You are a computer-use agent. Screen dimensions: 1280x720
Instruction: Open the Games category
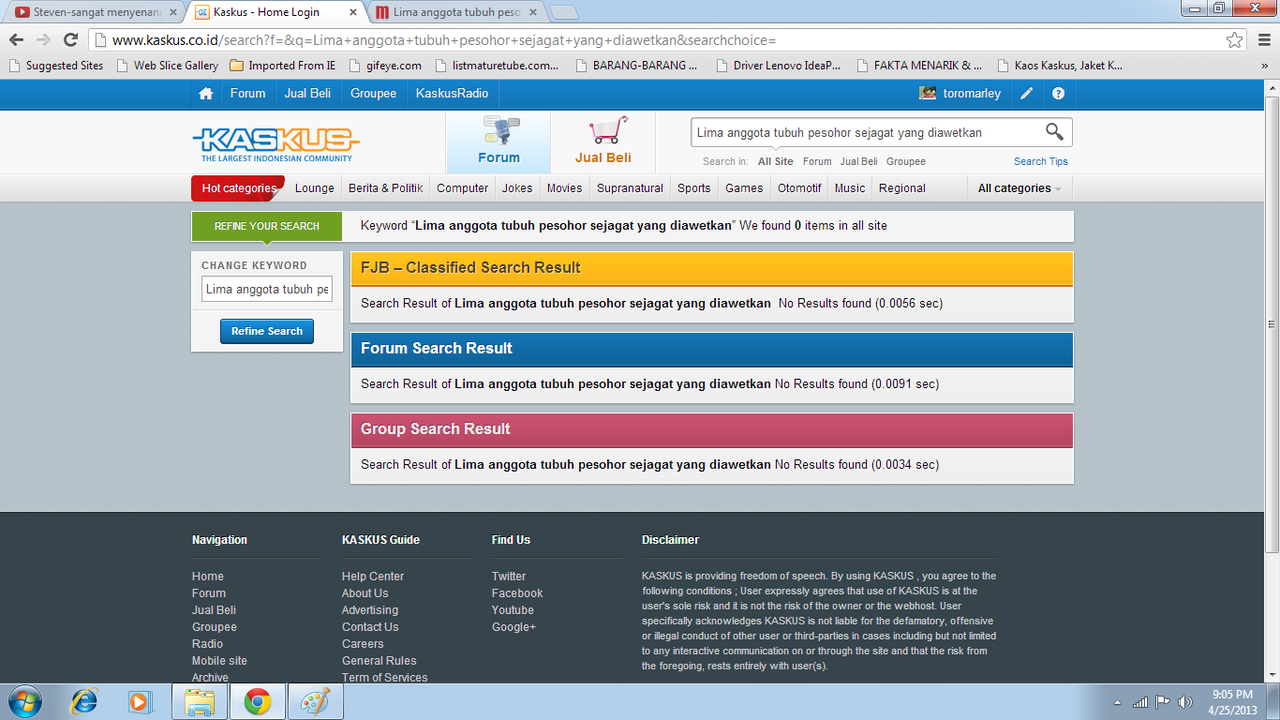click(744, 188)
